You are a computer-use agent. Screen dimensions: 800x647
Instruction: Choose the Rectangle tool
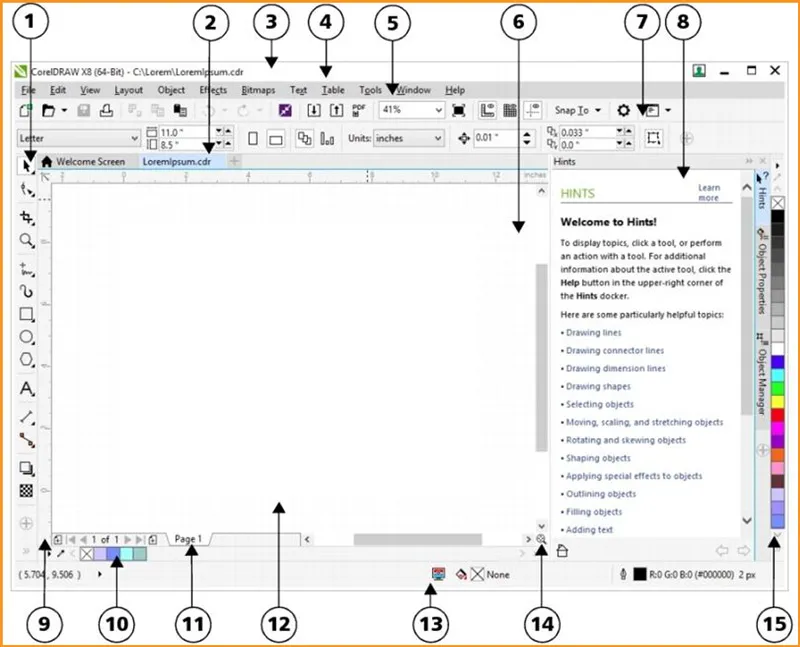(27, 315)
